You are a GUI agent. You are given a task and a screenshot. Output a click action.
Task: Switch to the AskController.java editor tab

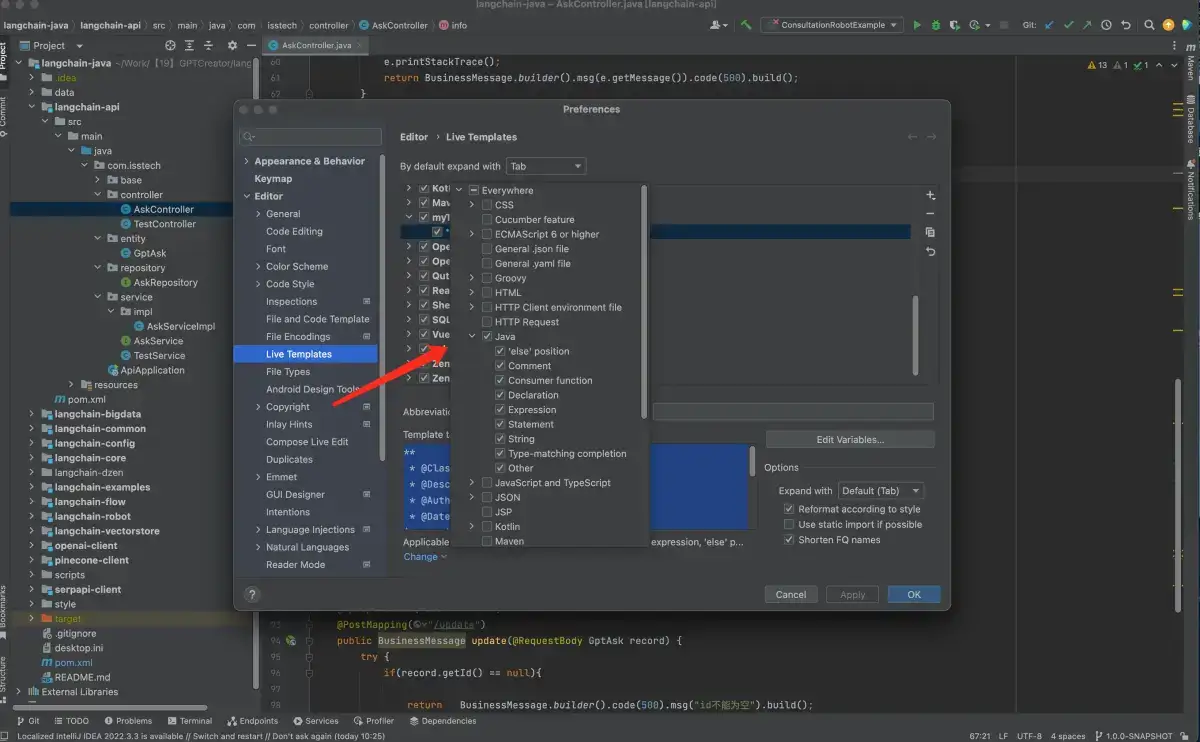(315, 45)
